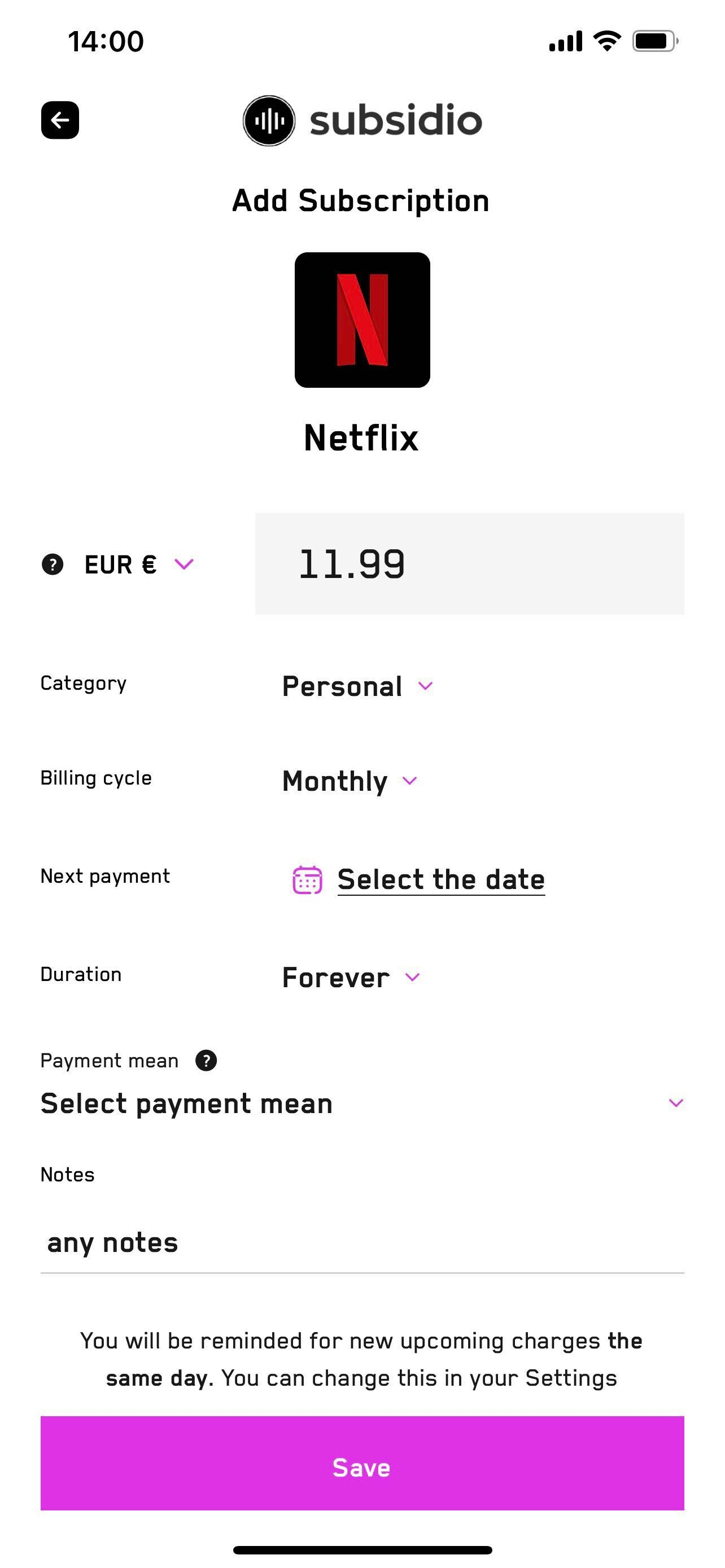Expand the Forever duration dropdown

coord(351,977)
